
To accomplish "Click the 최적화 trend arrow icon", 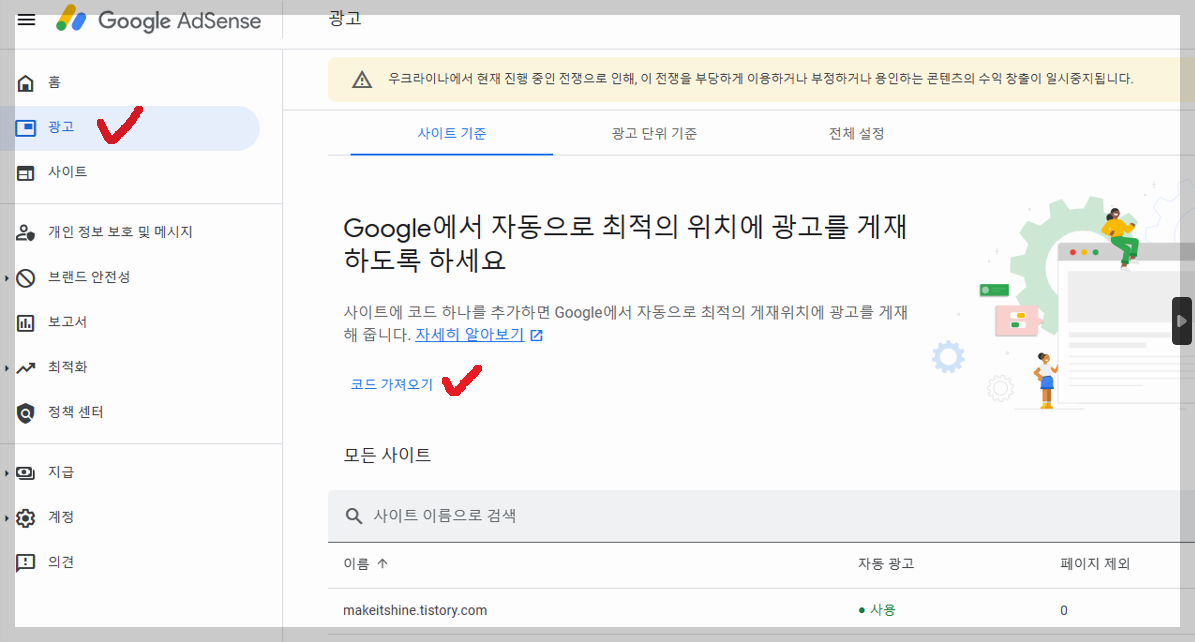I will tap(26, 368).
